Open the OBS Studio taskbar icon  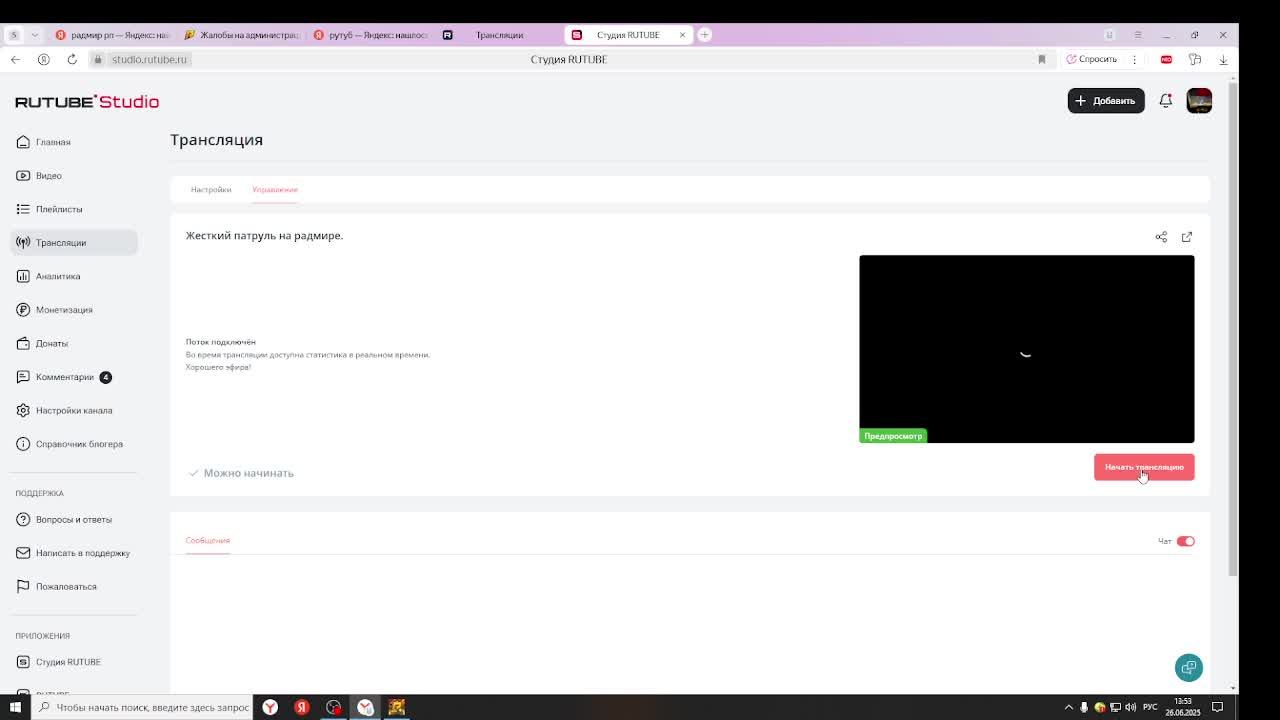333,707
